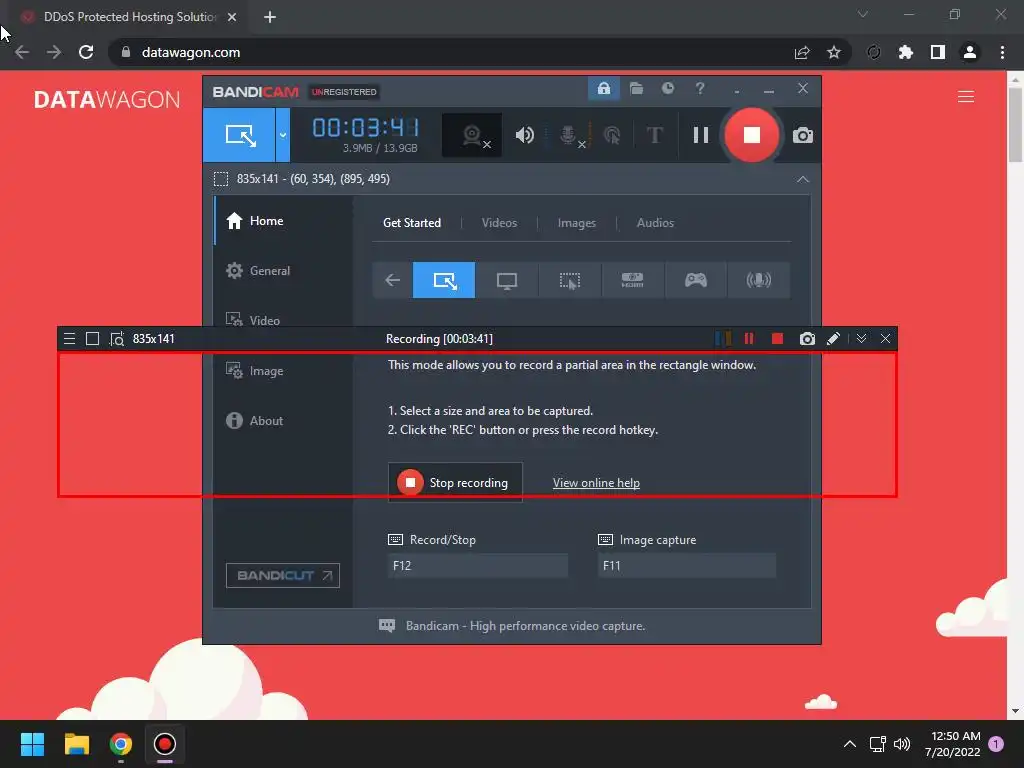1024x768 pixels.
Task: Switch to the Audios tab
Action: (x=655, y=223)
